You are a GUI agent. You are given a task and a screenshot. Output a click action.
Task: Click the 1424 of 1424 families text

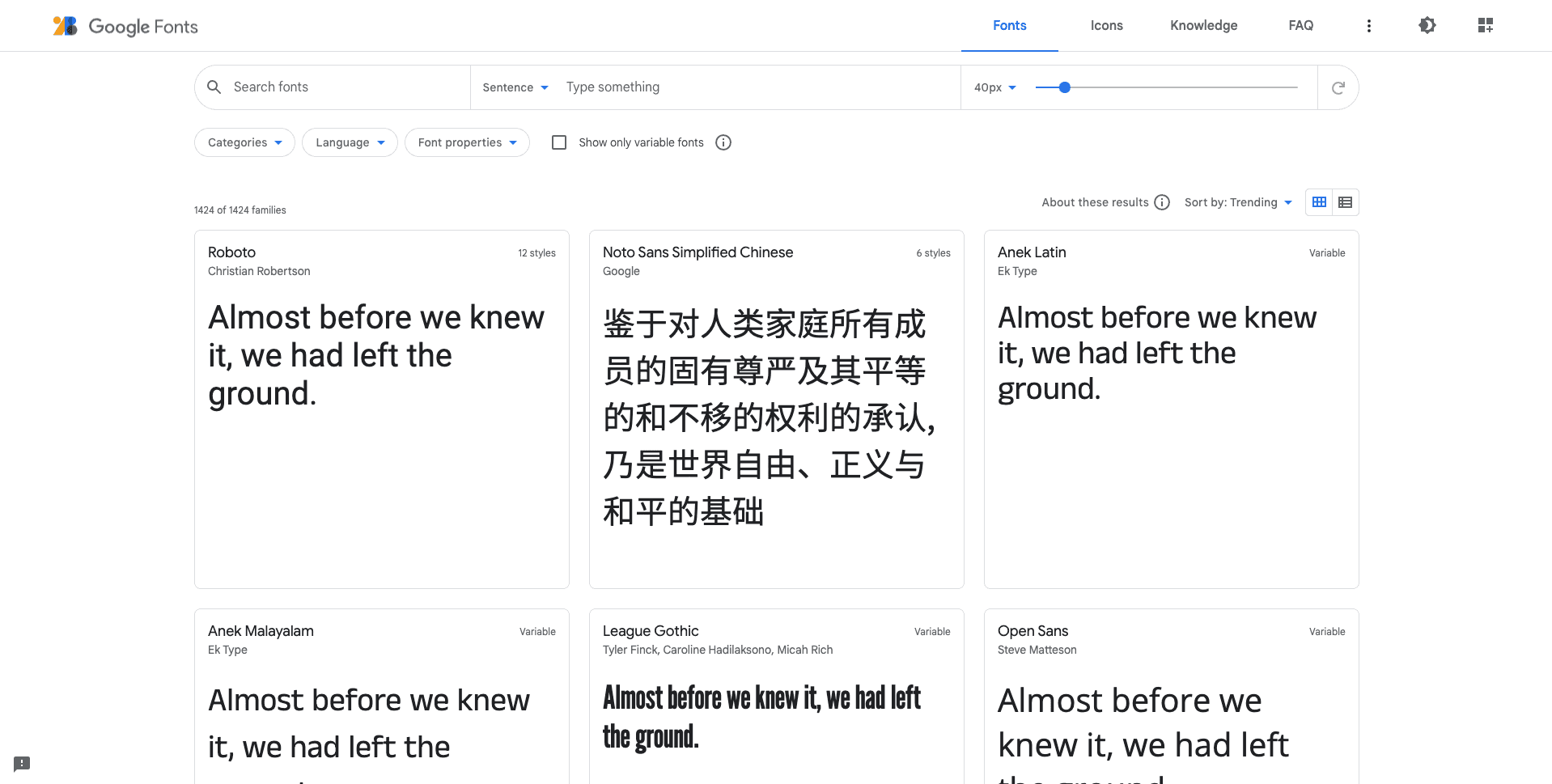click(x=240, y=210)
